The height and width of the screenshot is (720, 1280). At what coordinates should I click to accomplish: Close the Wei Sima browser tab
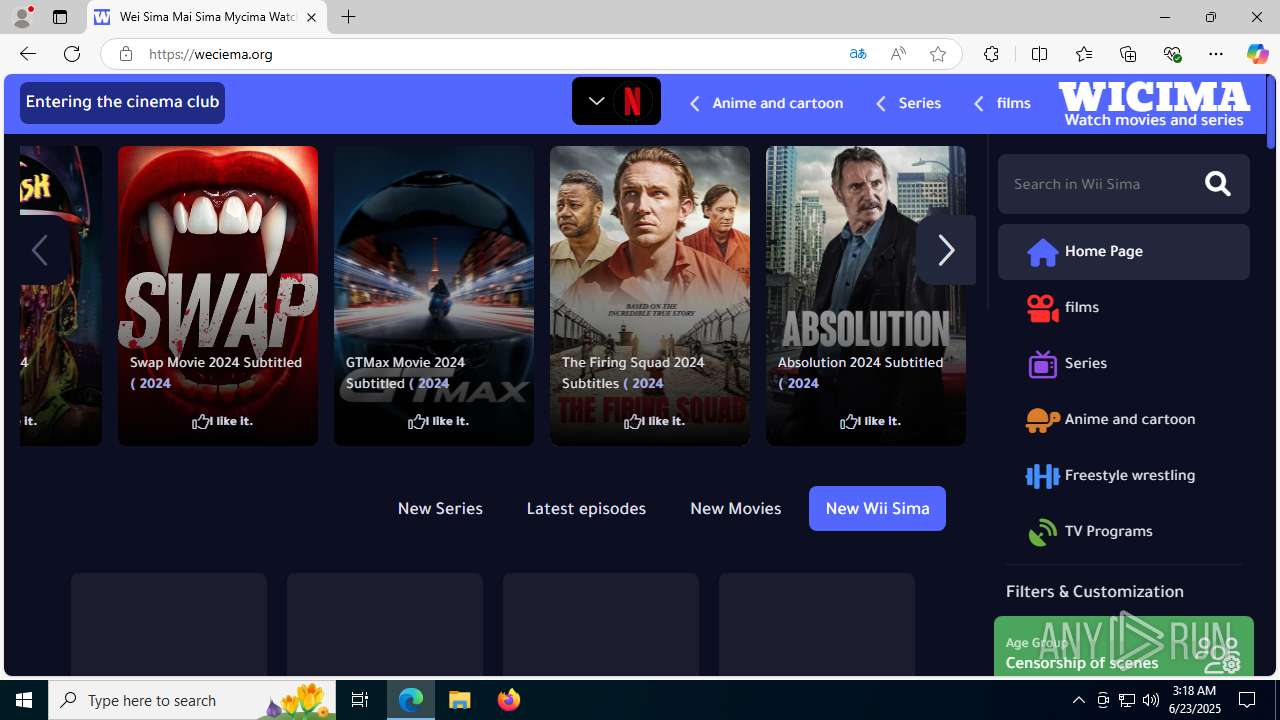(x=311, y=17)
